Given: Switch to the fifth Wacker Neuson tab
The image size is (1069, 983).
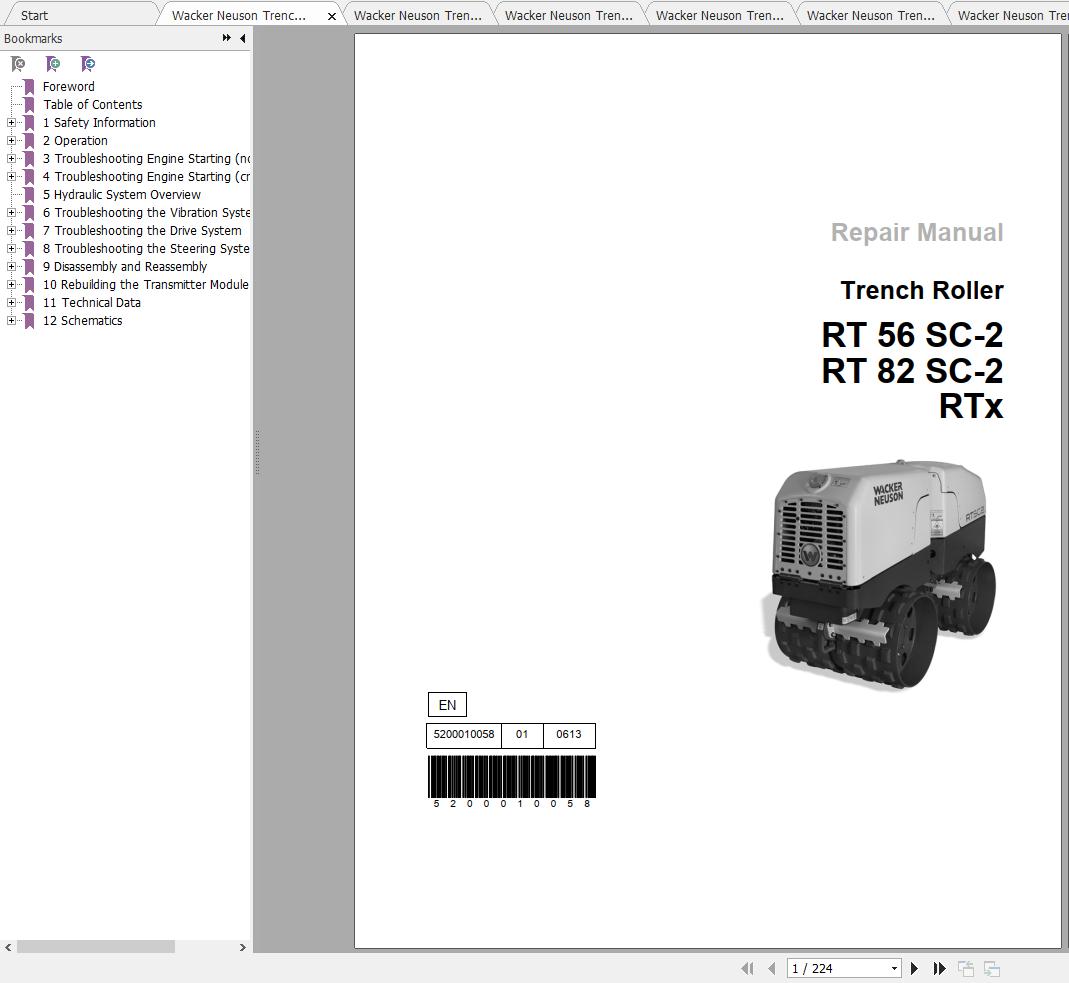Looking at the screenshot, I should click(x=871, y=15).
